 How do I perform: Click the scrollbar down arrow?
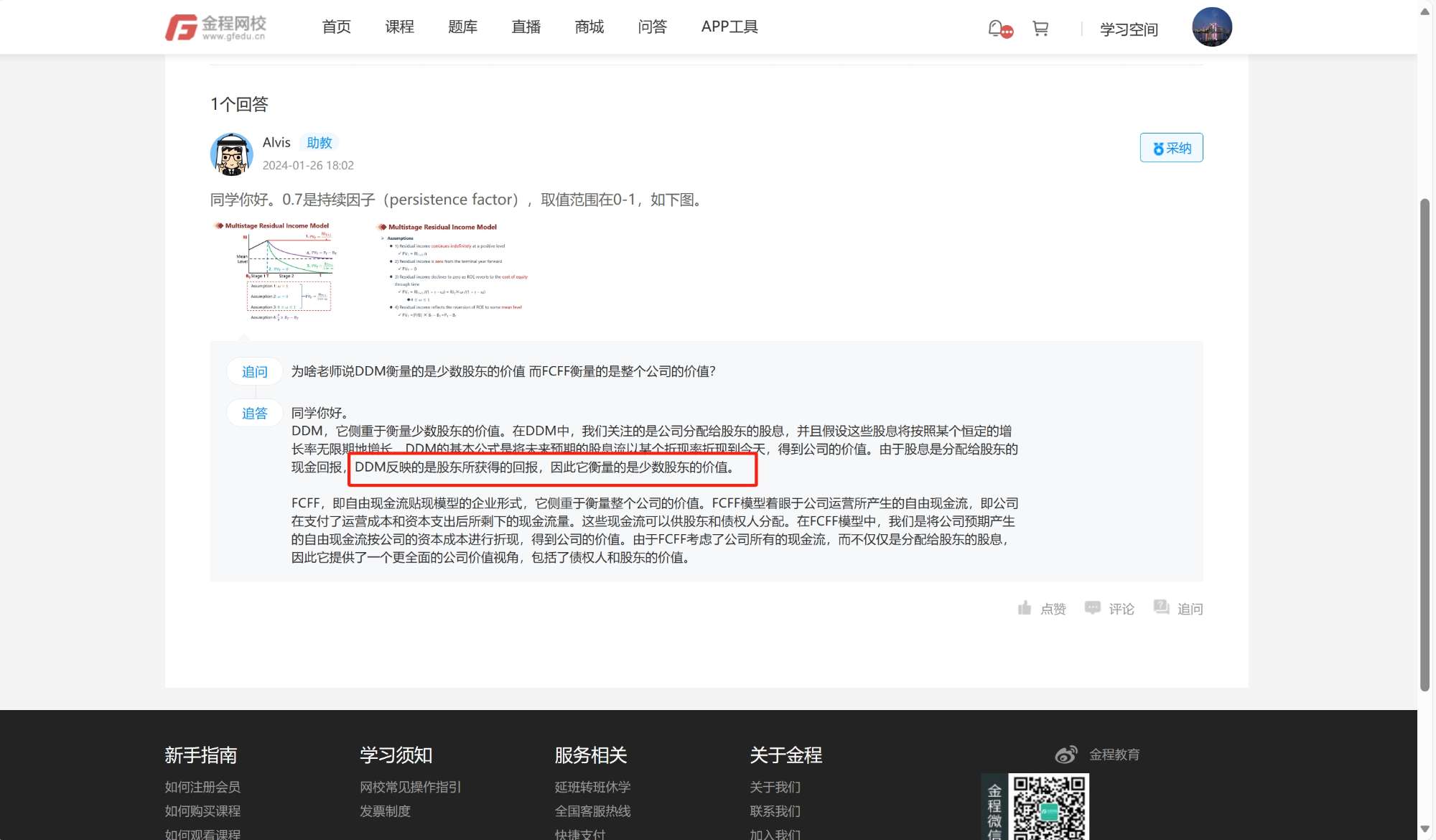[1425, 829]
